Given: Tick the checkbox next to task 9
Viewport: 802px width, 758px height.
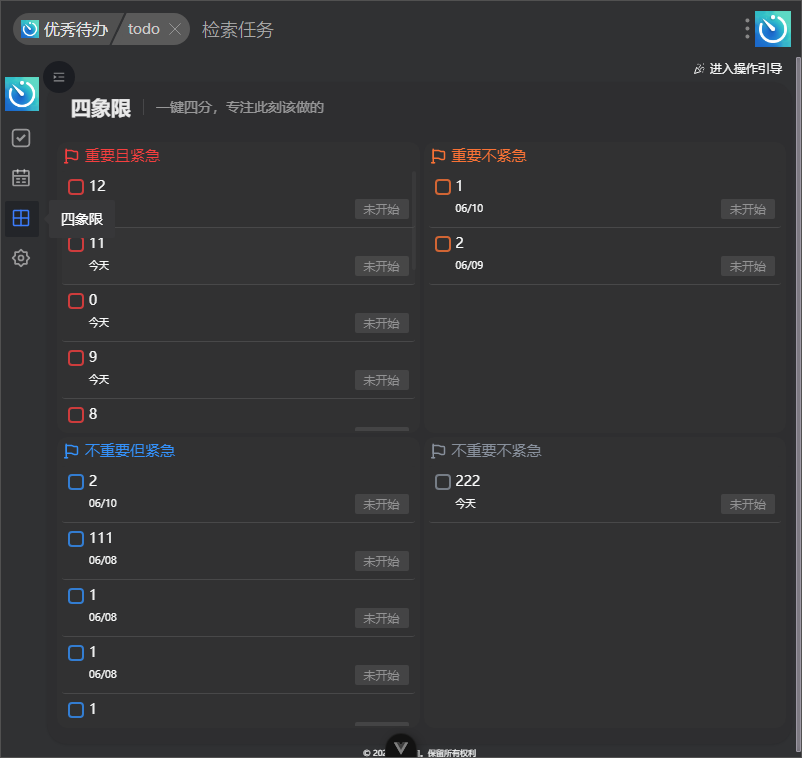Looking at the screenshot, I should tap(76, 358).
